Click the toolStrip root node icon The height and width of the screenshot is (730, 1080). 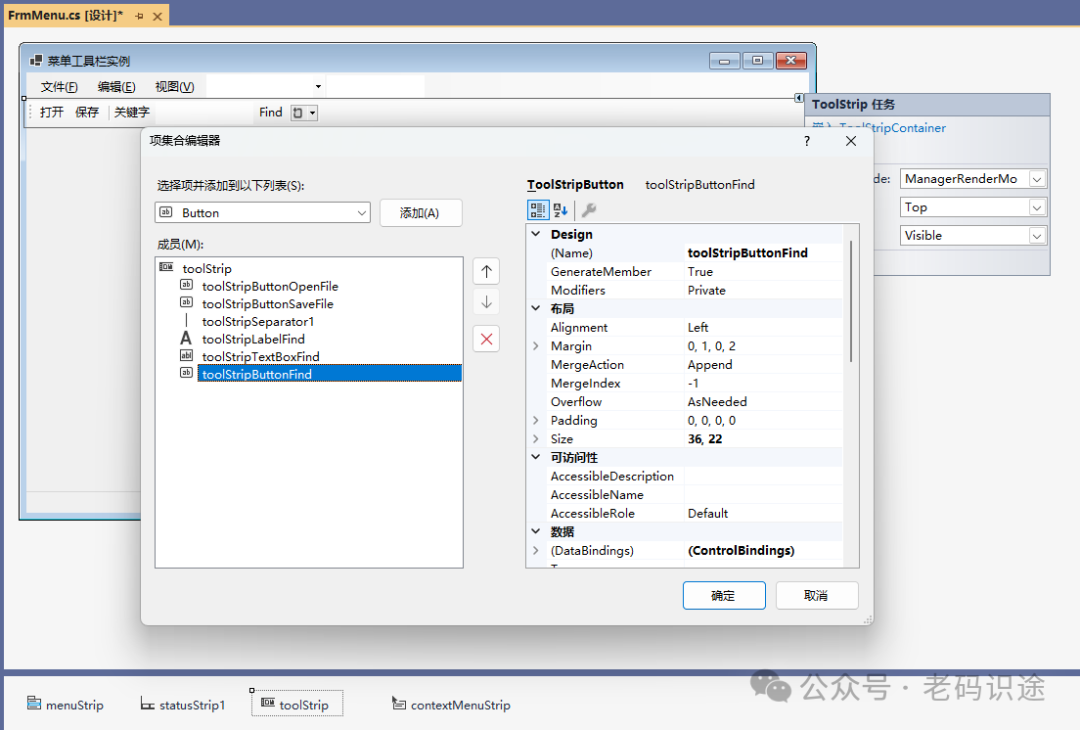(167, 267)
